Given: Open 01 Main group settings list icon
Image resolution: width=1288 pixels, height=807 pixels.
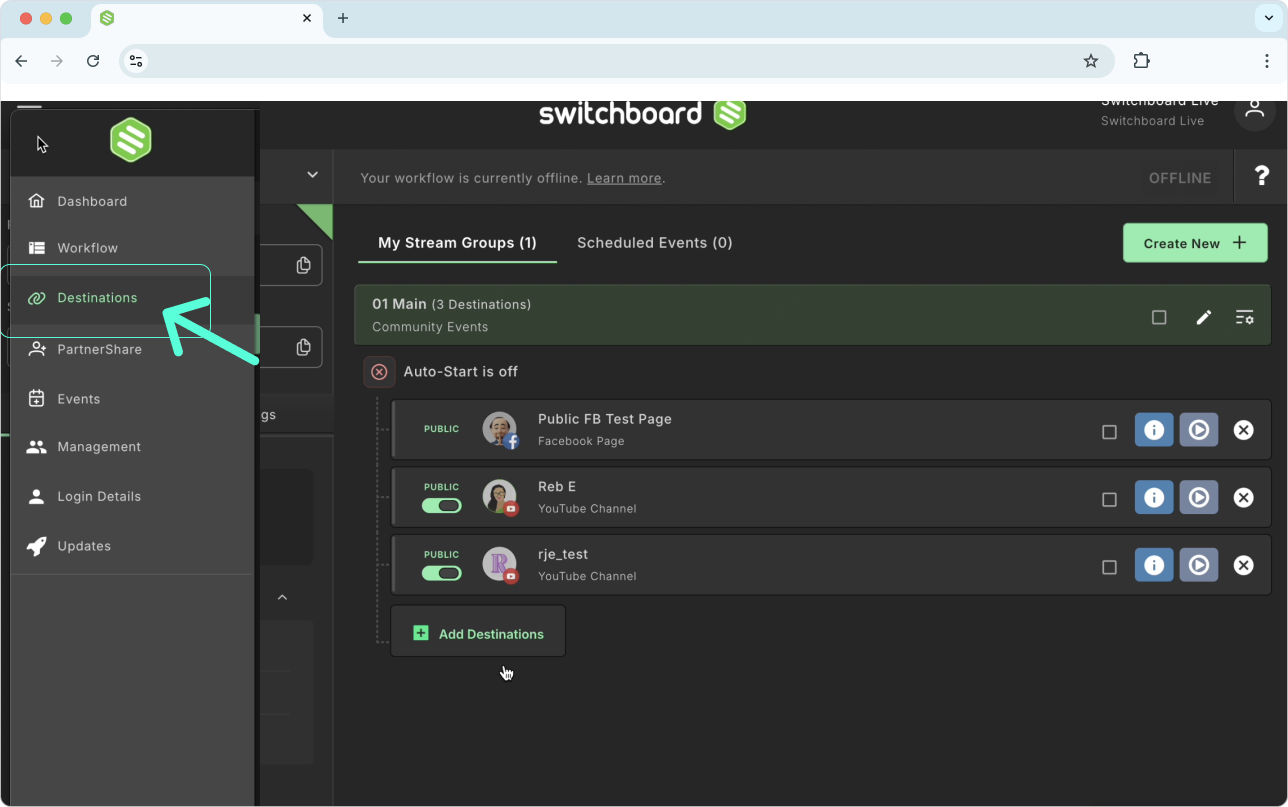Looking at the screenshot, I should click(x=1245, y=317).
